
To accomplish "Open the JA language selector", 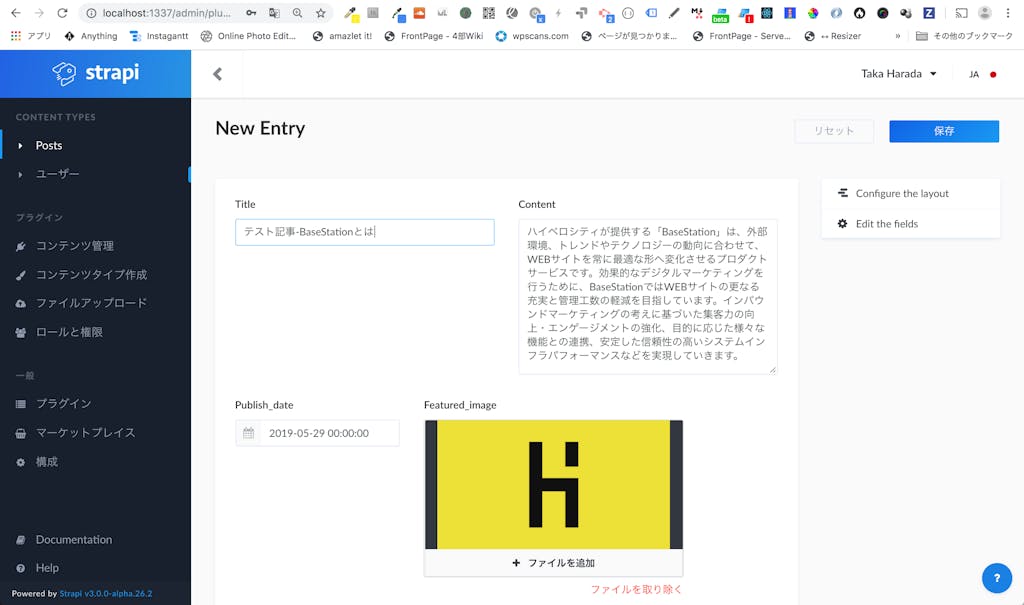I will pos(982,74).
